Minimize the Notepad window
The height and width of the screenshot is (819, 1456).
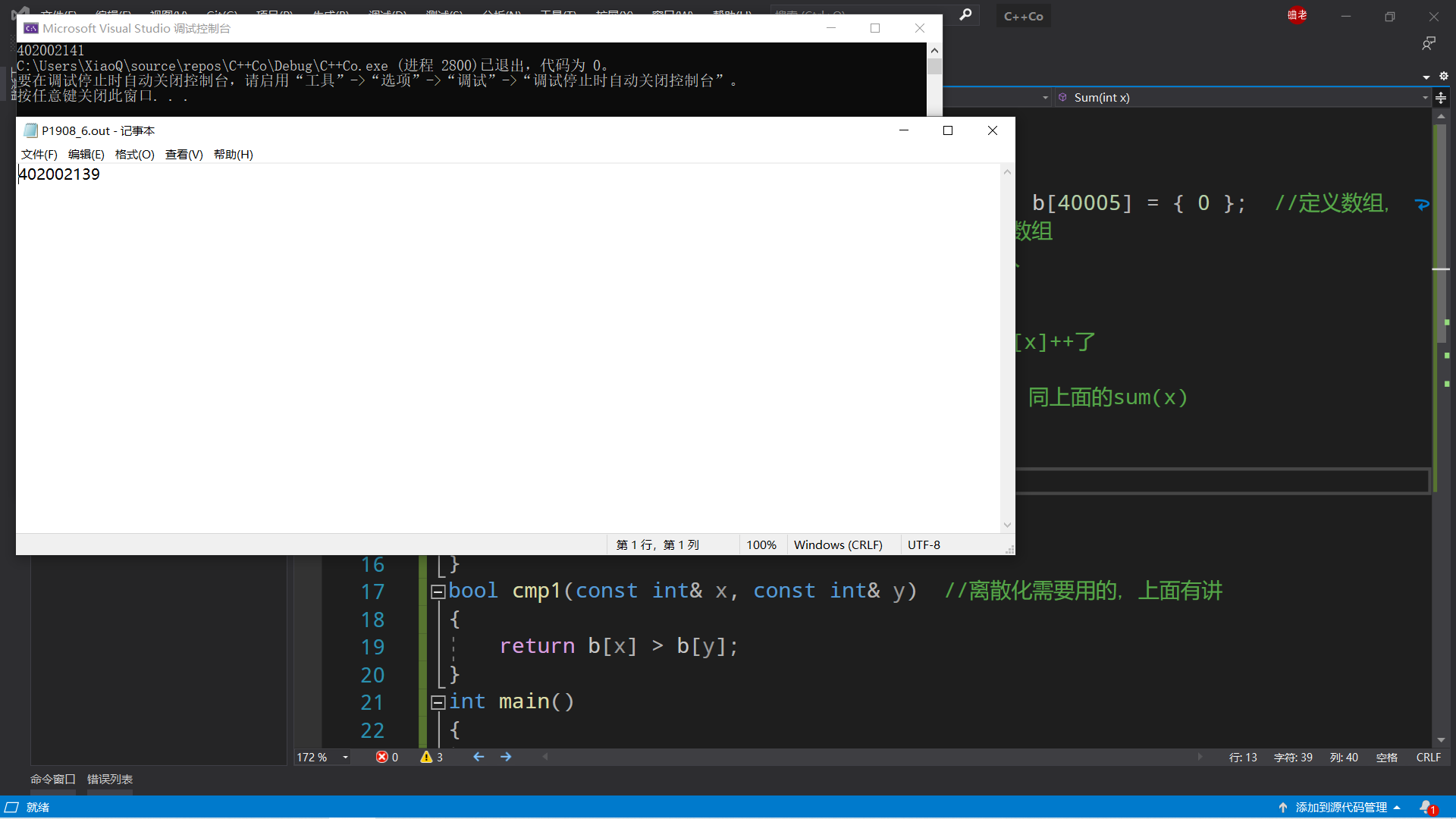904,130
